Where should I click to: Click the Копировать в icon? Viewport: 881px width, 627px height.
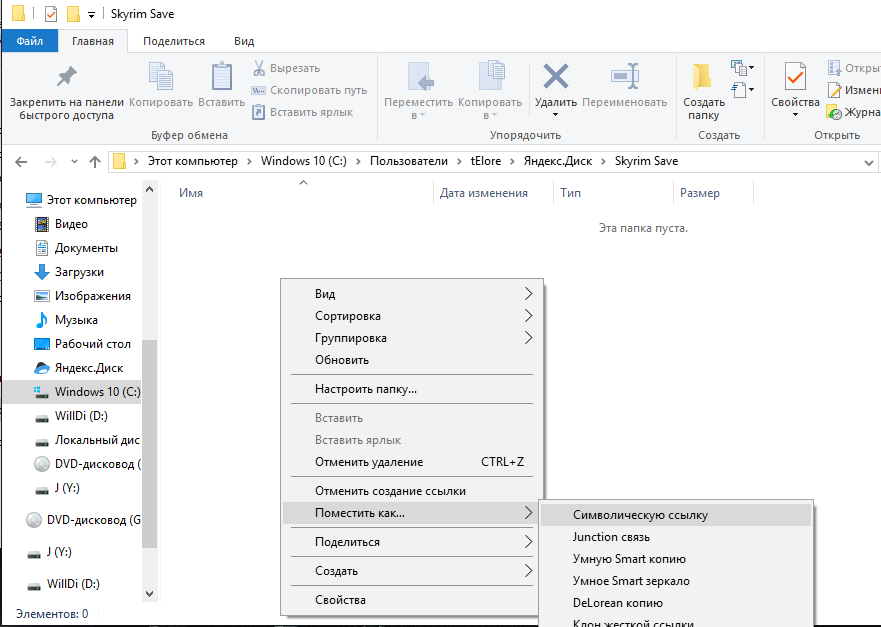point(492,76)
